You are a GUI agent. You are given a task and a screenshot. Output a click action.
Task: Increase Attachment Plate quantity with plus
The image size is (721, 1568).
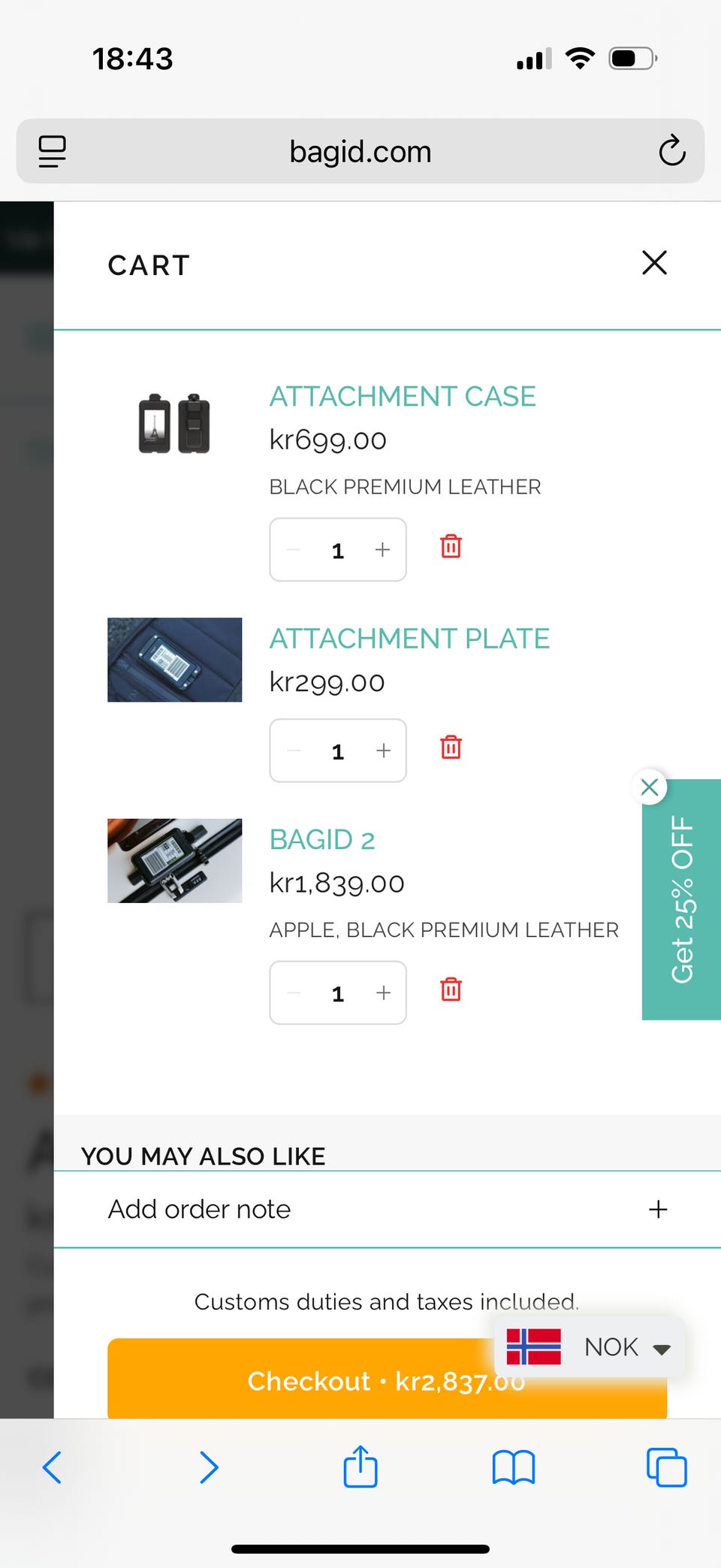[x=383, y=751]
